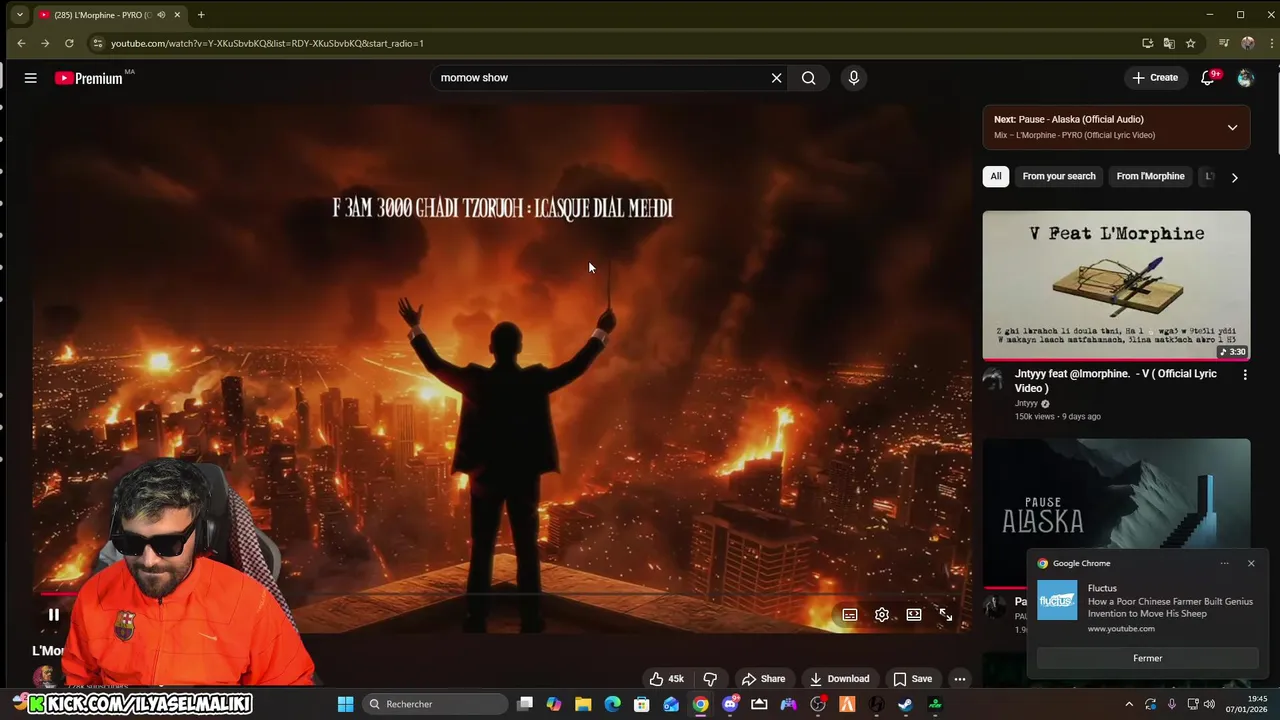Viewport: 1280px width, 720px height.
Task: Open more actions ellipsis below video
Action: (959, 679)
